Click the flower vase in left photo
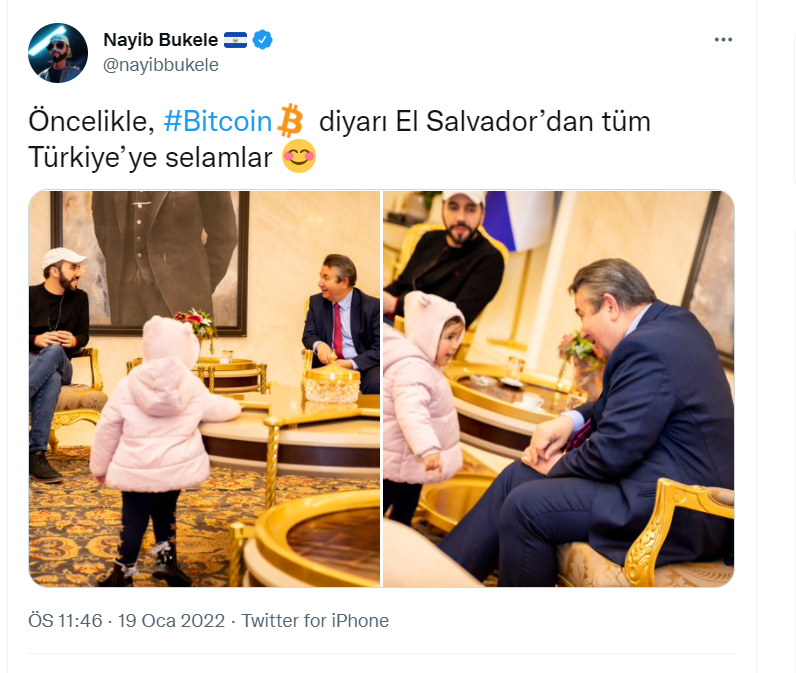The width and height of the screenshot is (796, 673). click(199, 330)
